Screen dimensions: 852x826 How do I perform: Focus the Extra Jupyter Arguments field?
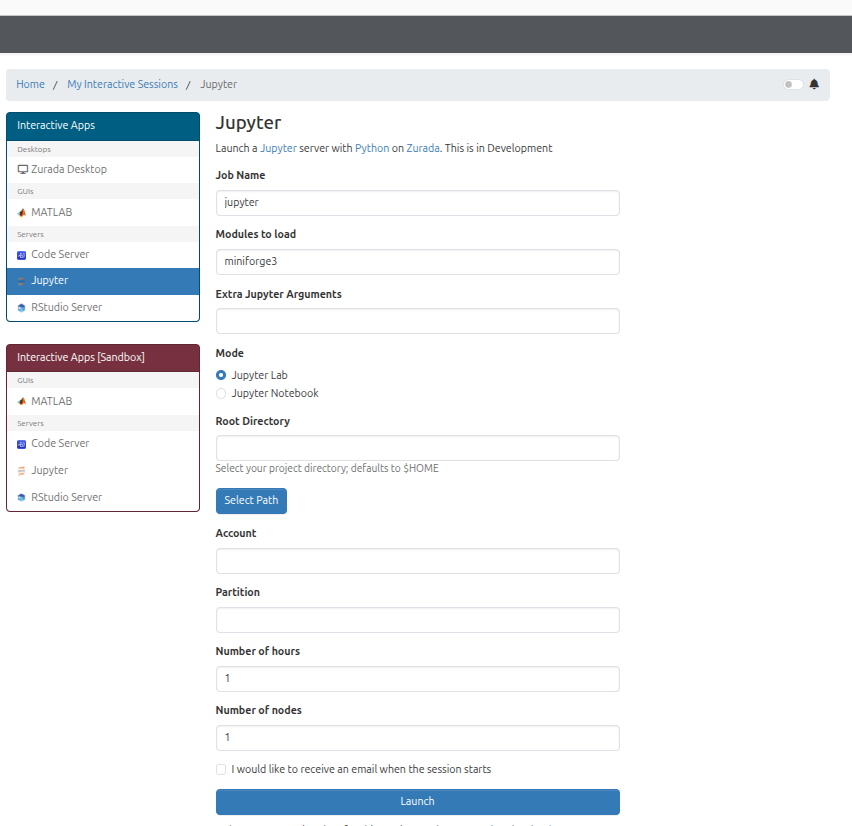tap(417, 321)
